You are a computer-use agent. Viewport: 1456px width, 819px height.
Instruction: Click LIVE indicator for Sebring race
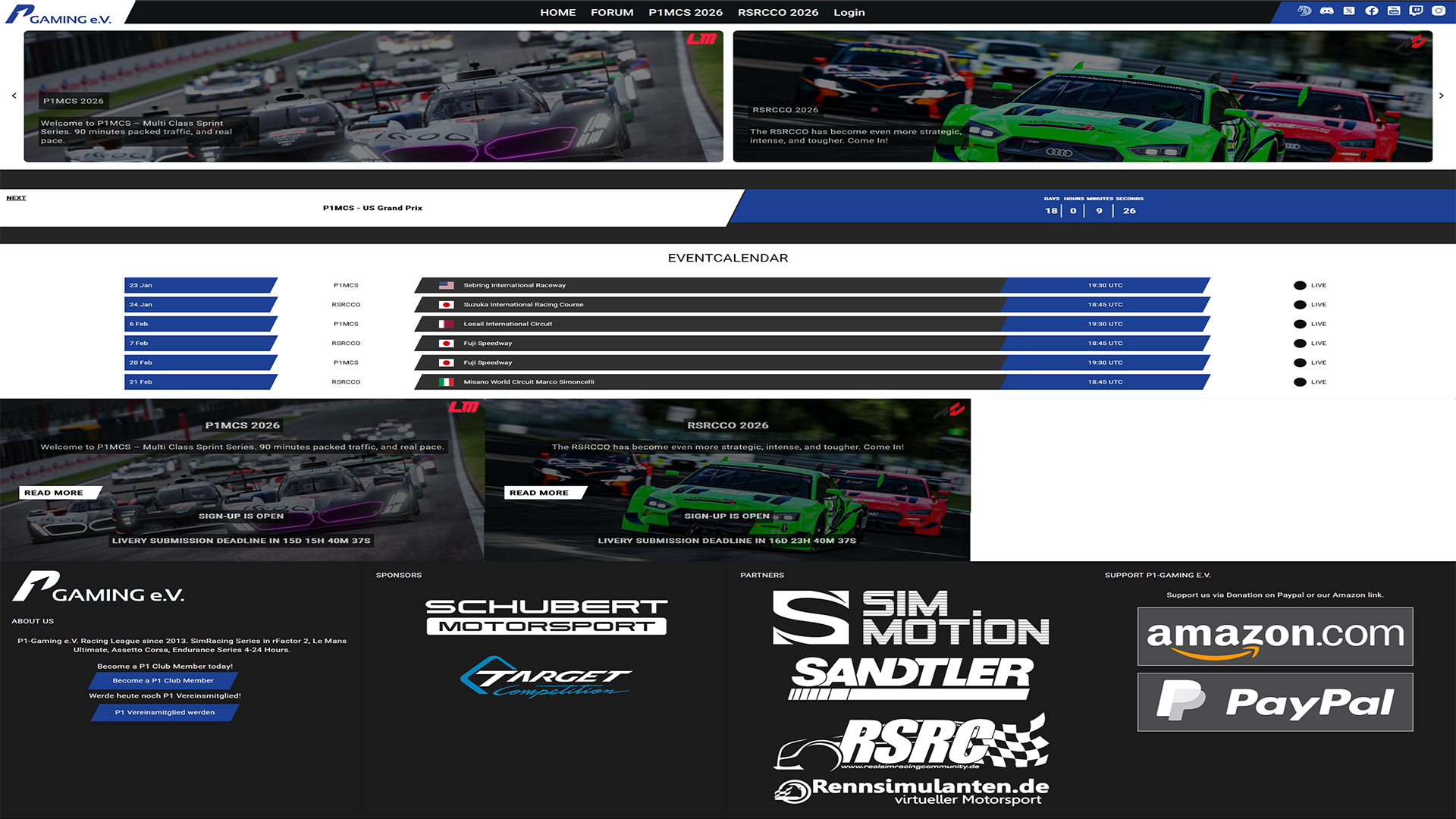coord(1310,286)
